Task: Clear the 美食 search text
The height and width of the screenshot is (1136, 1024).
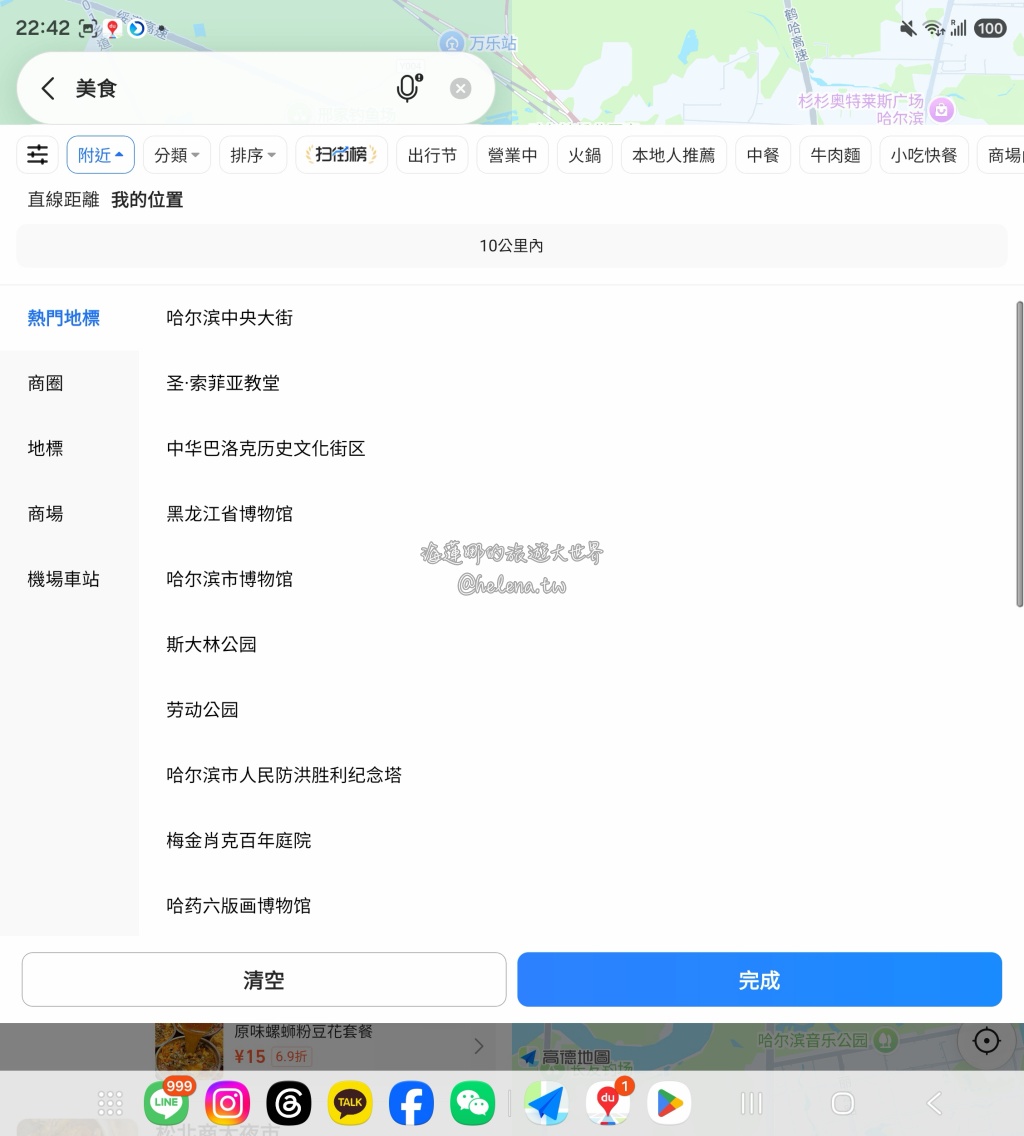Action: [460, 88]
